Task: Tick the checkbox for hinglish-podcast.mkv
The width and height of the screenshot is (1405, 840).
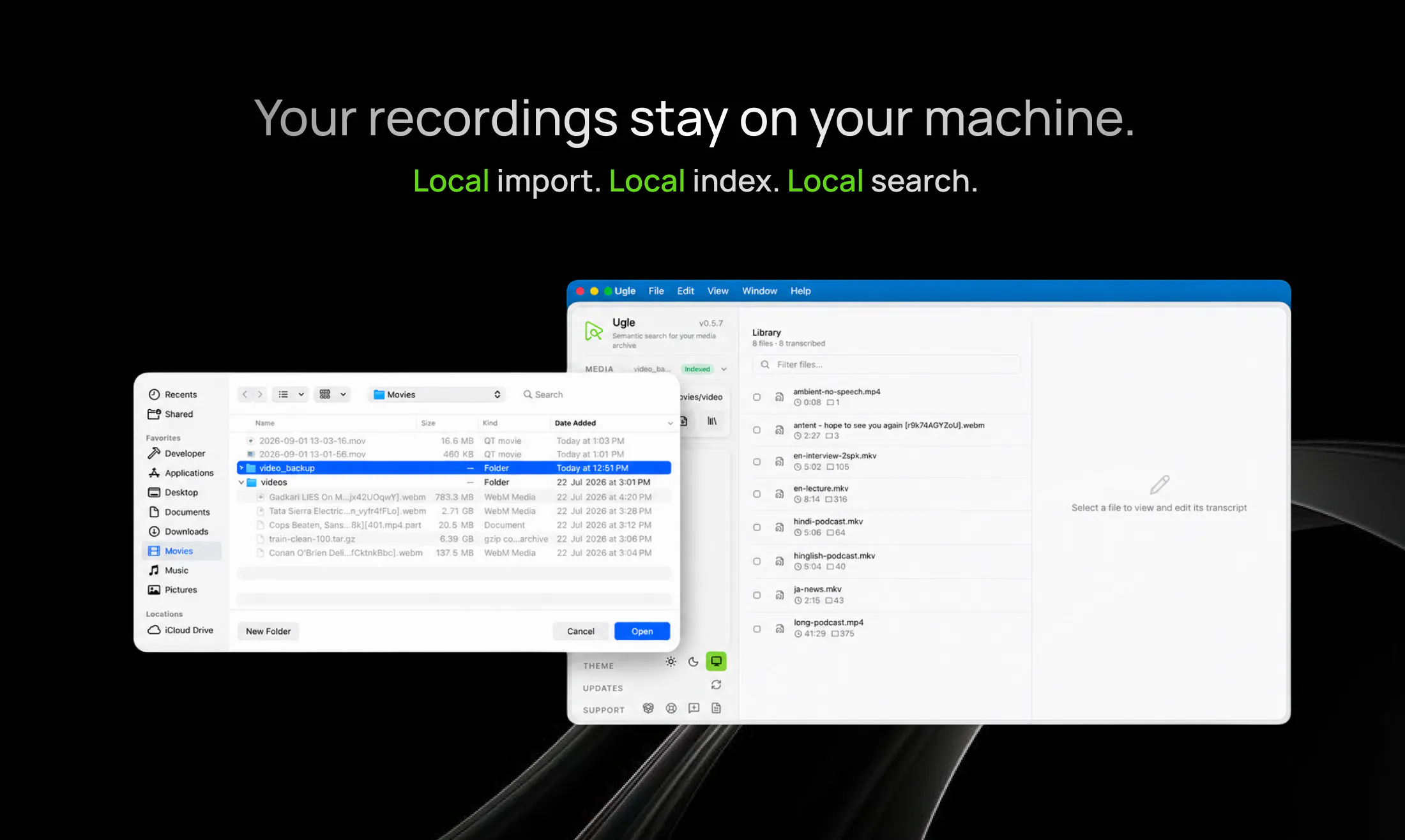Action: pos(757,561)
